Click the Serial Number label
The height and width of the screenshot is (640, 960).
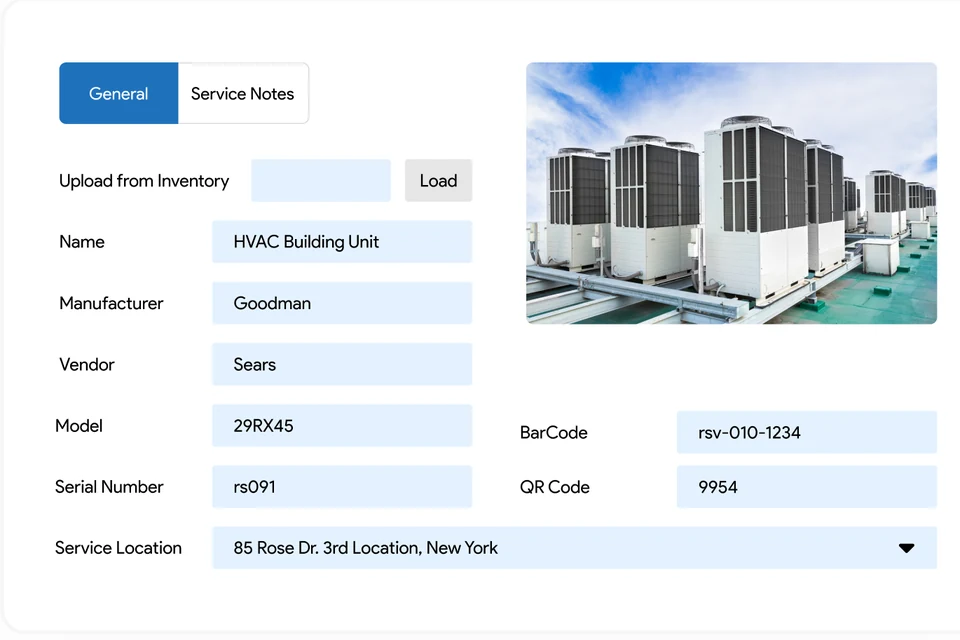point(110,487)
